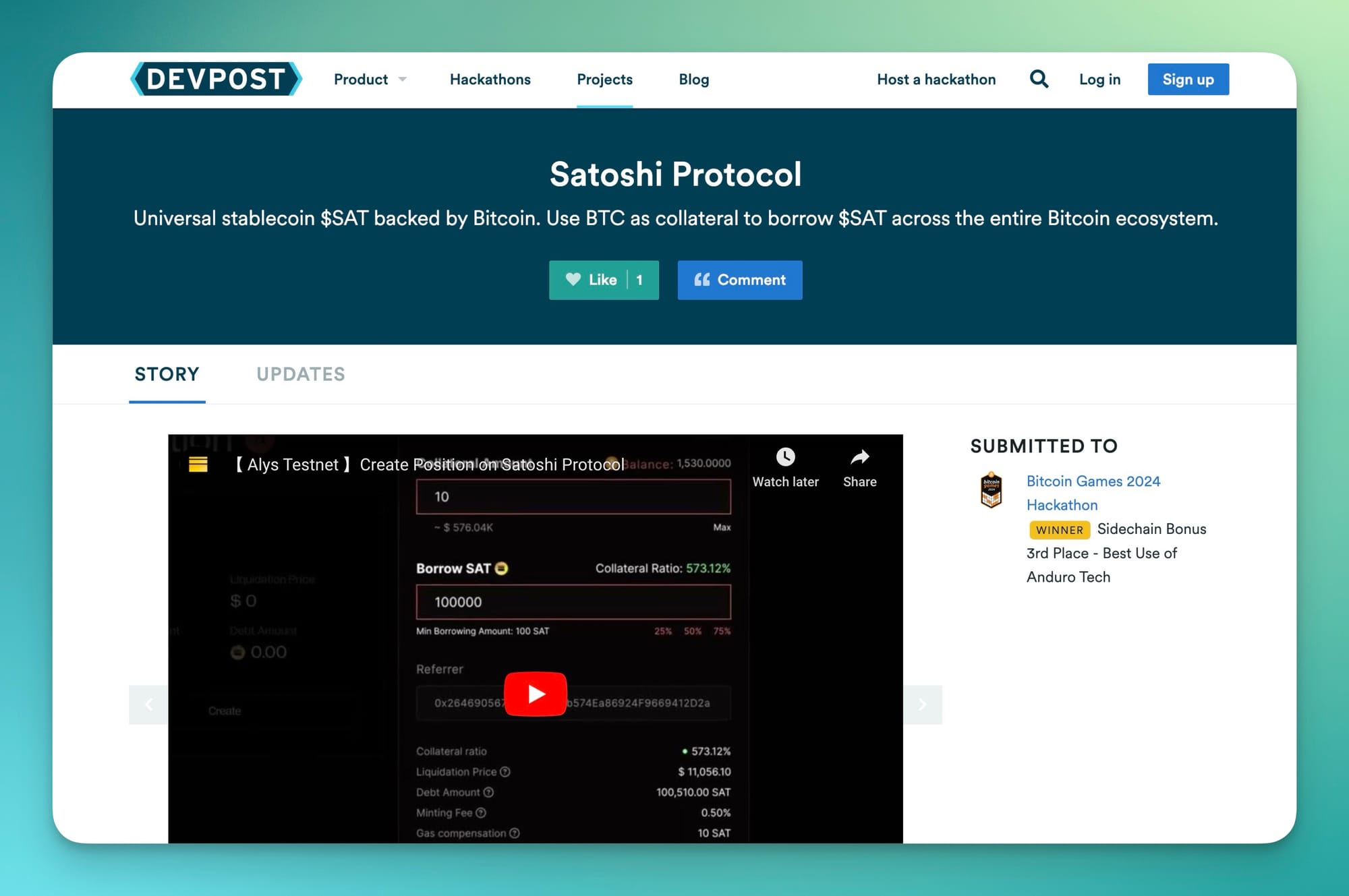Click Host a hackathon link
The width and height of the screenshot is (1349, 896).
click(x=936, y=80)
